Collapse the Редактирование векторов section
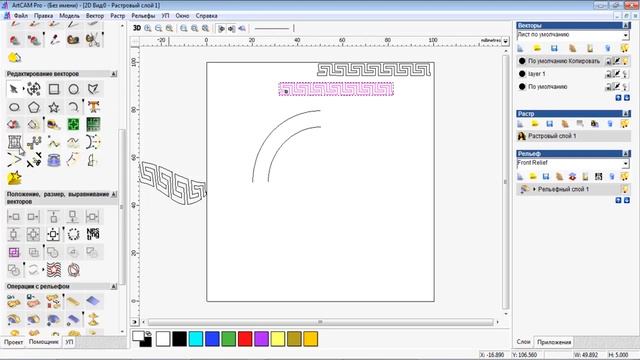This screenshot has height=360, width=640. pos(114,74)
